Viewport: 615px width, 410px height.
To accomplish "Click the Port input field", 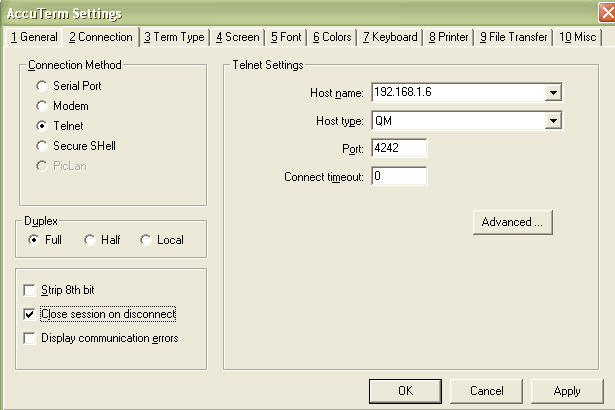I will point(399,148).
